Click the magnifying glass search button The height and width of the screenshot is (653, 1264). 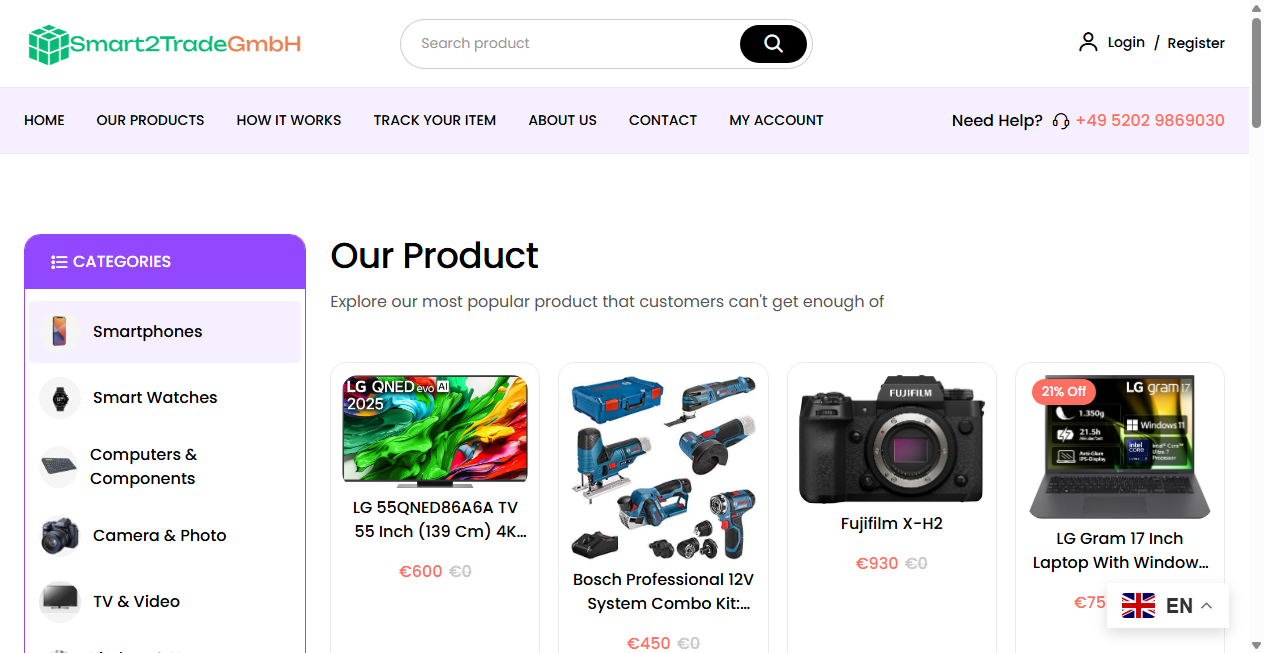pos(773,44)
